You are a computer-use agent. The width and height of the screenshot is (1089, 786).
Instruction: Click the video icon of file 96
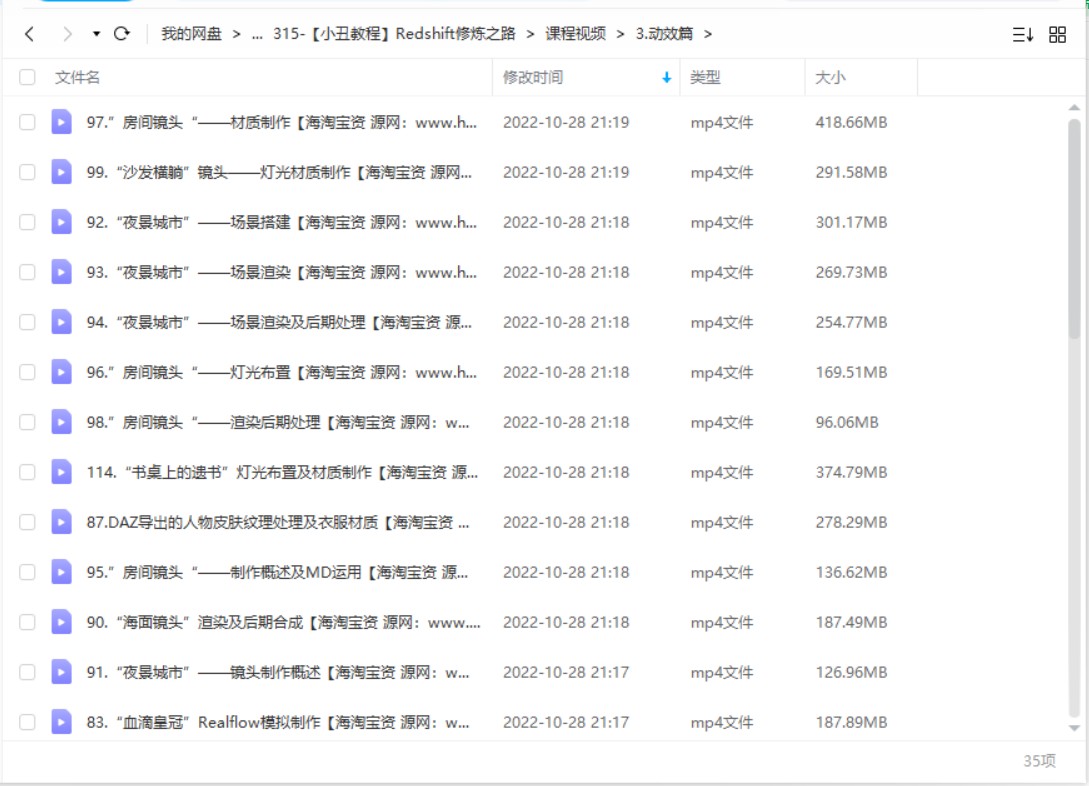click(x=61, y=372)
